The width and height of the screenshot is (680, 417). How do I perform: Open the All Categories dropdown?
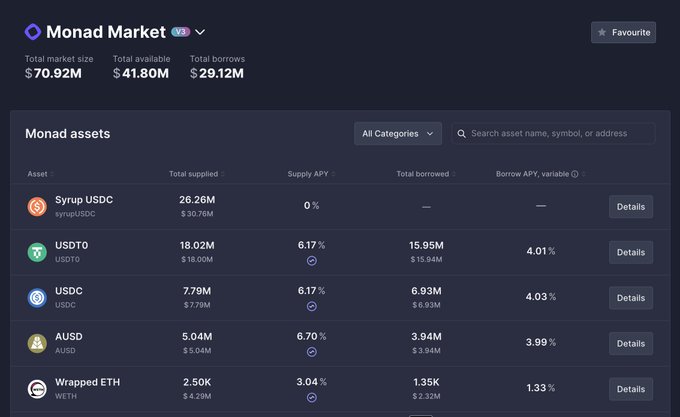coord(398,134)
